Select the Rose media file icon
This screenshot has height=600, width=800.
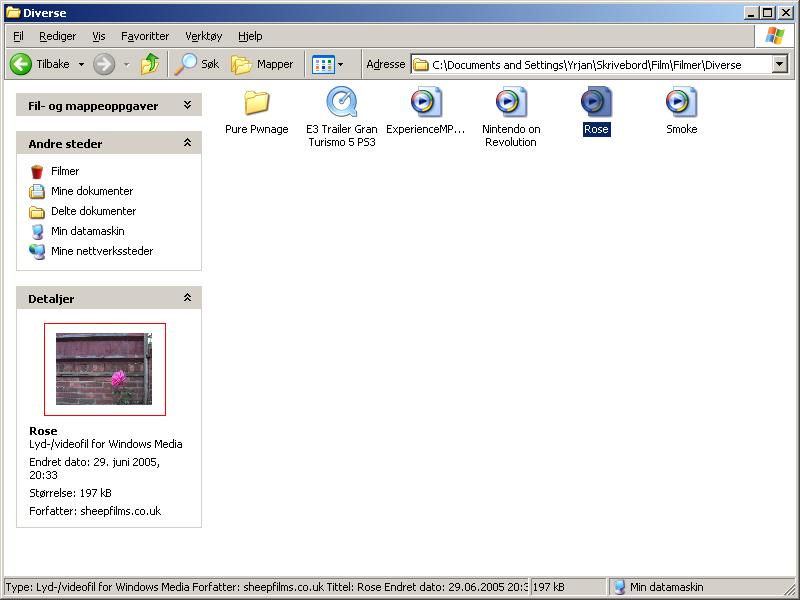click(596, 101)
